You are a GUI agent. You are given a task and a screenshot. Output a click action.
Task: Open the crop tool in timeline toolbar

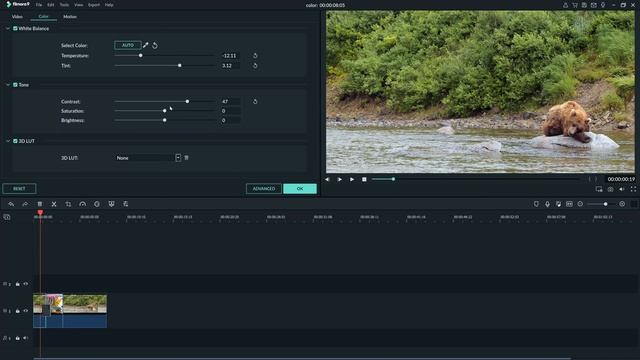pos(68,204)
